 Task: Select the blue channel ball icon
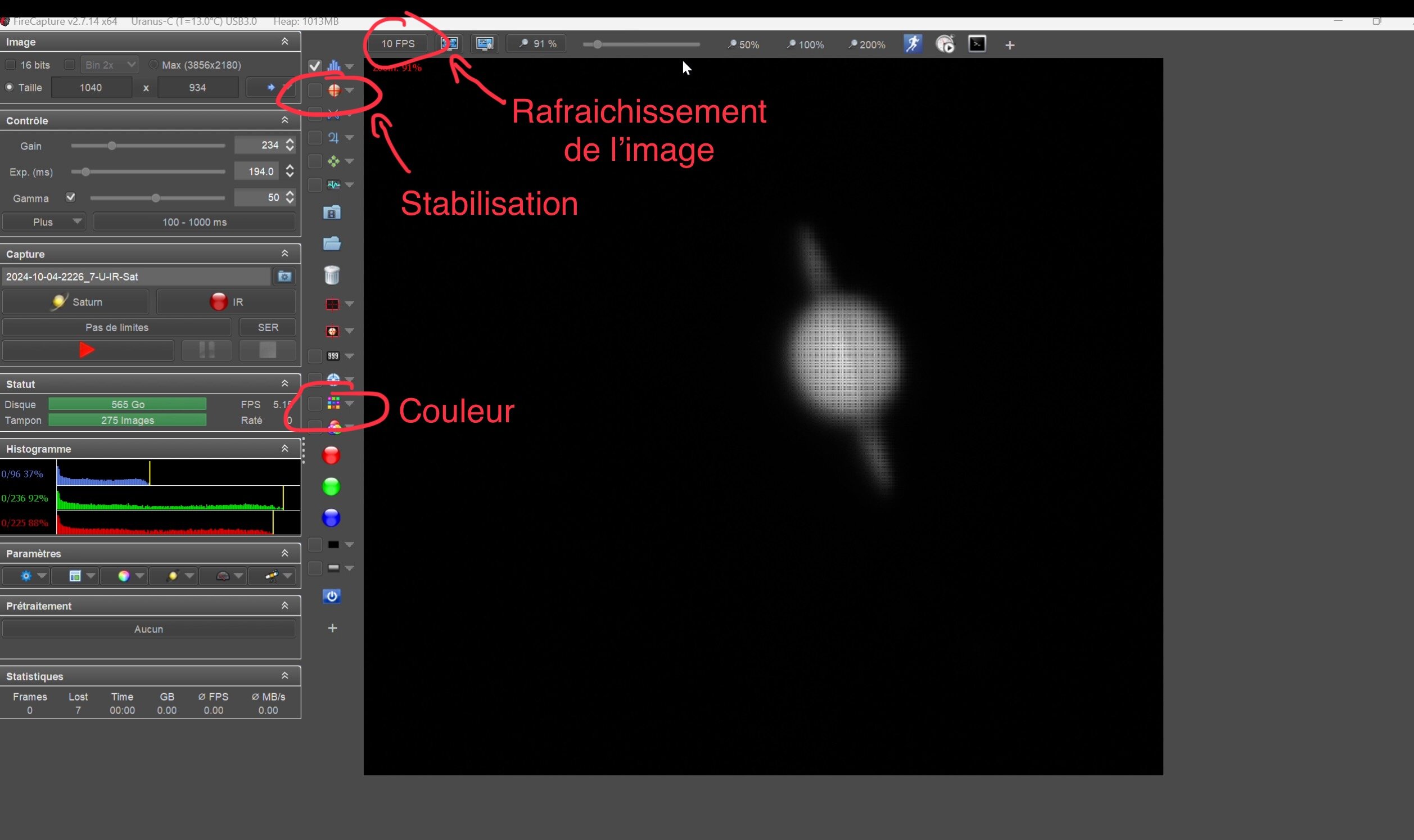pyautogui.click(x=331, y=517)
